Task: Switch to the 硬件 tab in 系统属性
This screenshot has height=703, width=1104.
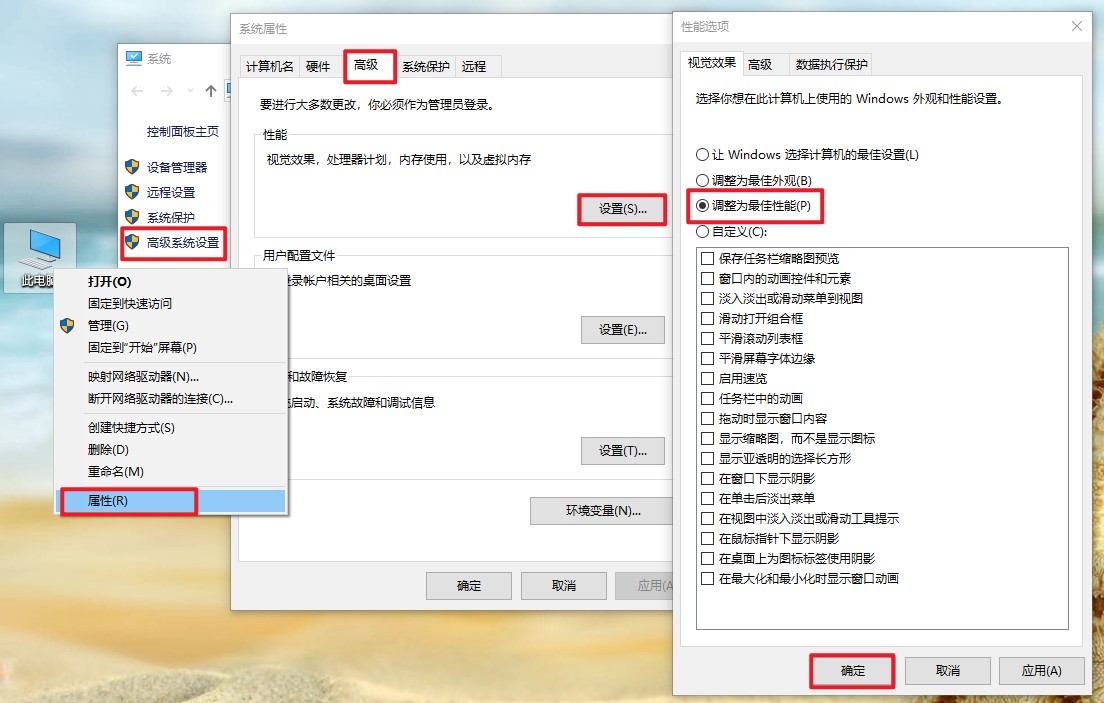Action: click(318, 66)
